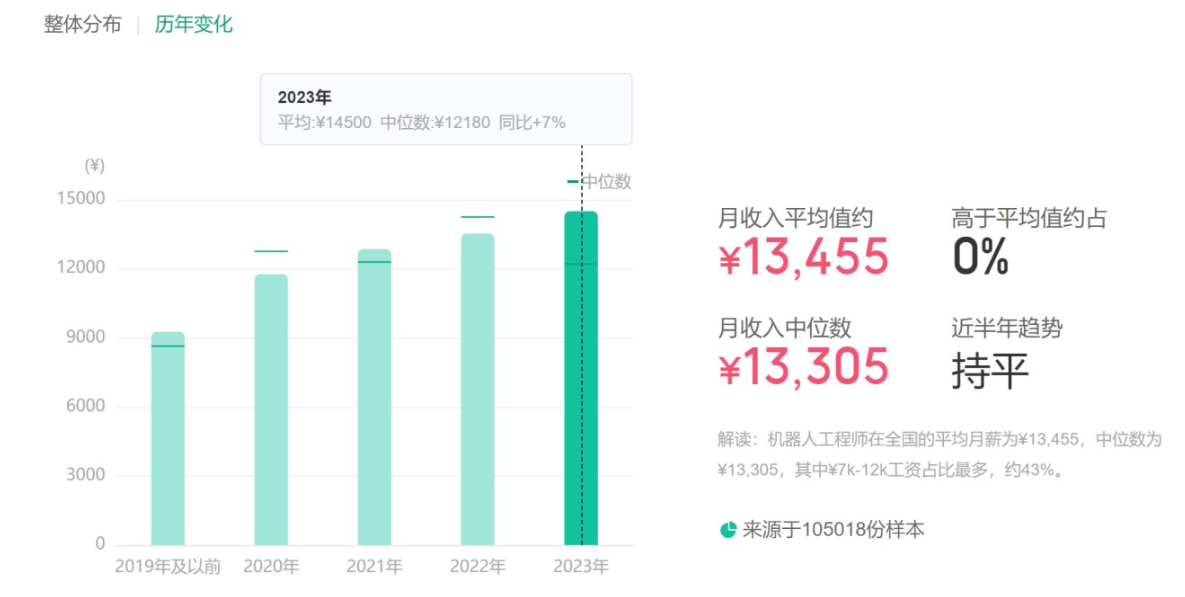Click the 月收入平均值约 label
Image resolution: width=1185 pixels, height=597 pixels.
click(796, 218)
